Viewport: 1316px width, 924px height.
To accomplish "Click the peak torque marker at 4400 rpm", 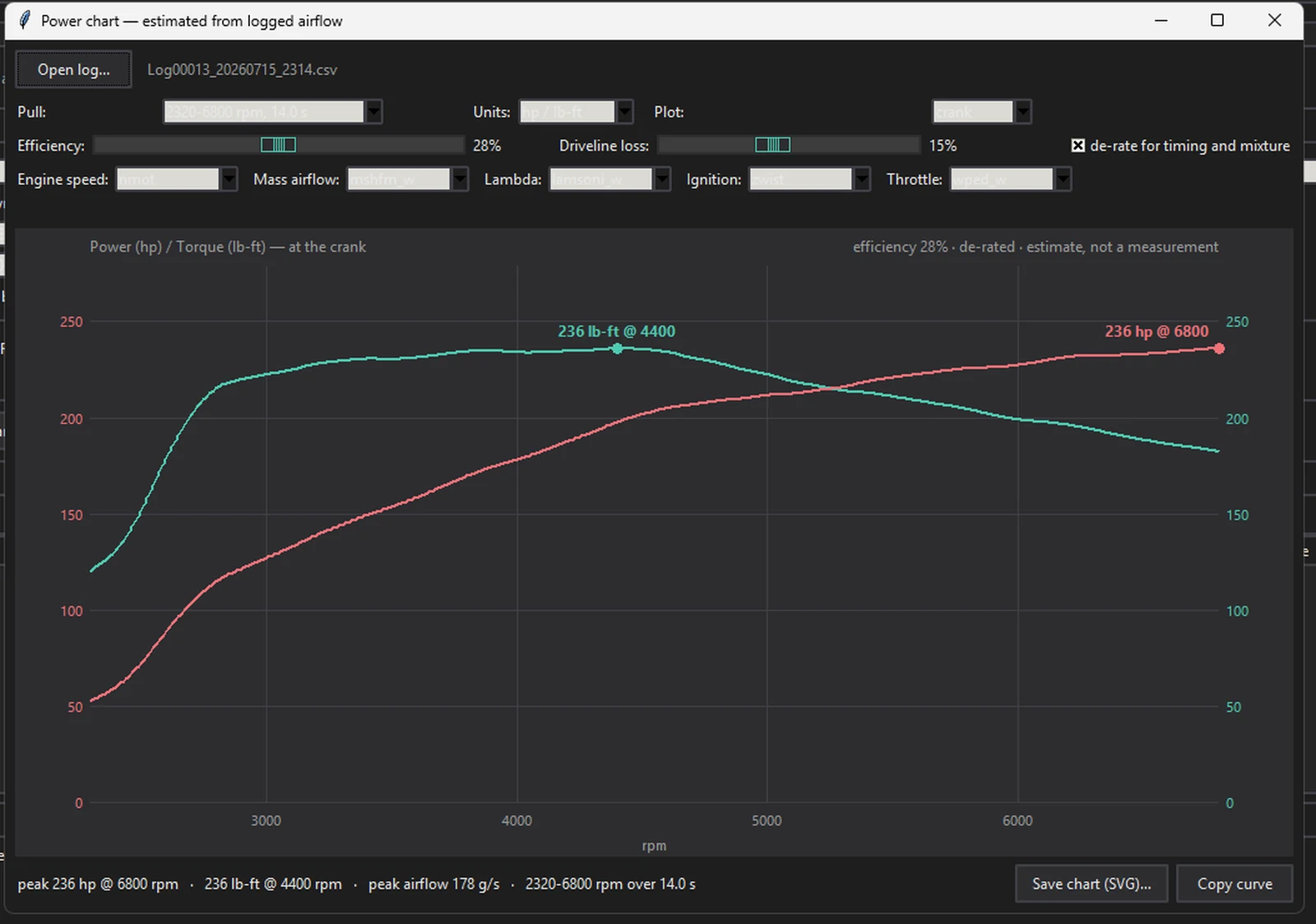I will pos(618,349).
